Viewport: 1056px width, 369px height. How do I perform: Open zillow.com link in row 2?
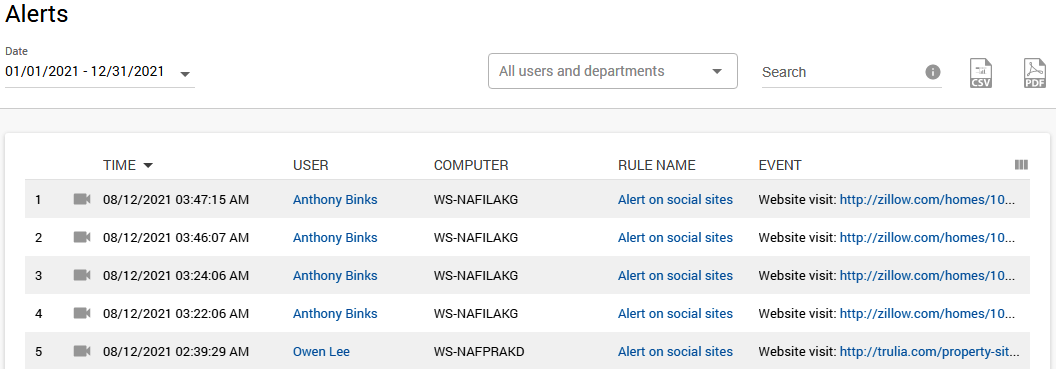click(x=927, y=237)
